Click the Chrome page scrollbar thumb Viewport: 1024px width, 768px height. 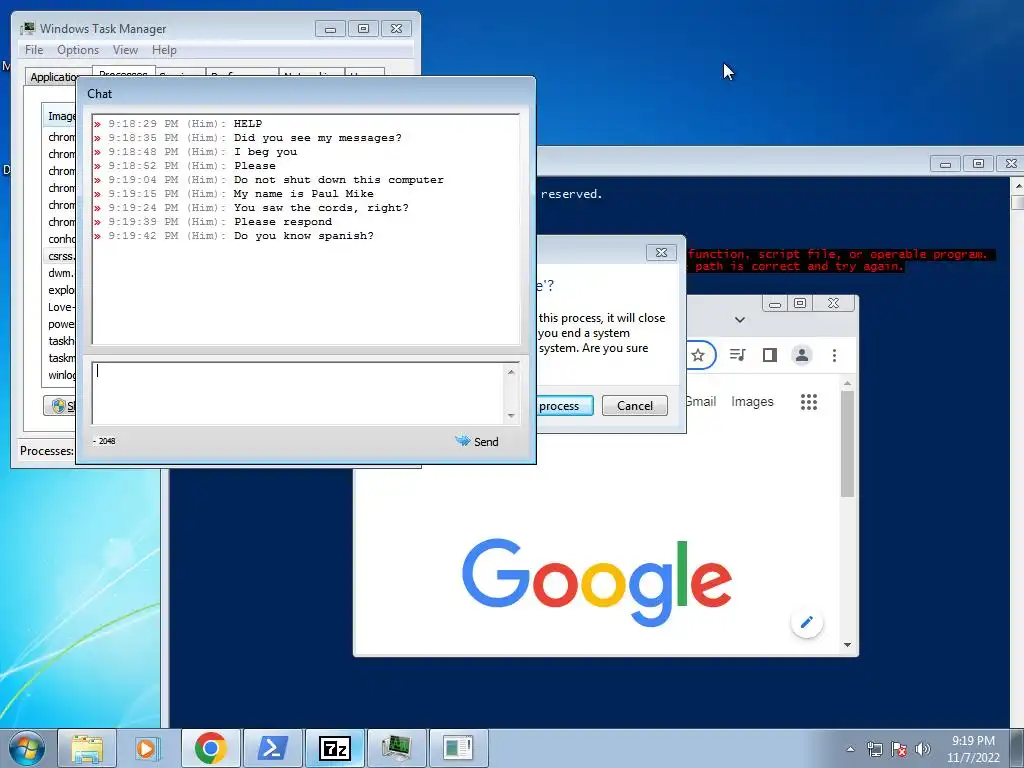click(x=847, y=444)
